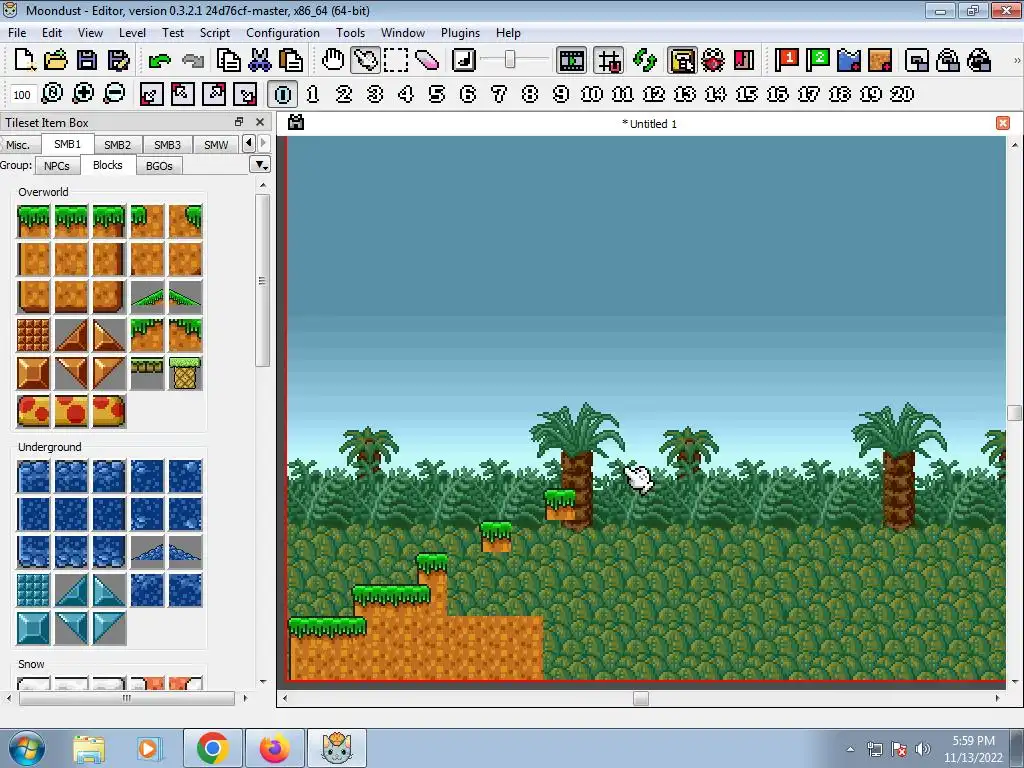
Task: Click the quicksand zone icon
Action: (880, 60)
